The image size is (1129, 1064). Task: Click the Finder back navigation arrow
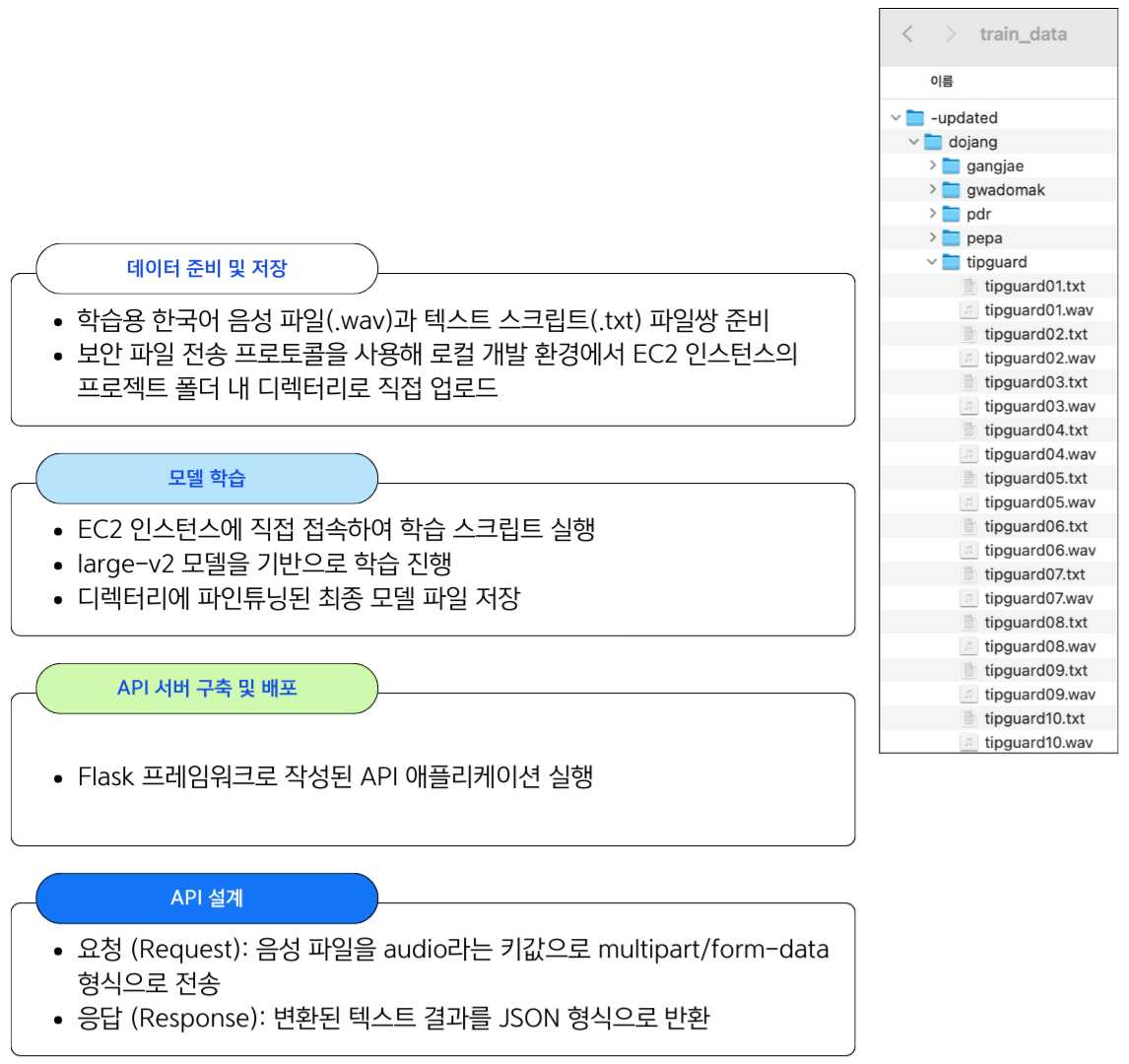pos(907,34)
